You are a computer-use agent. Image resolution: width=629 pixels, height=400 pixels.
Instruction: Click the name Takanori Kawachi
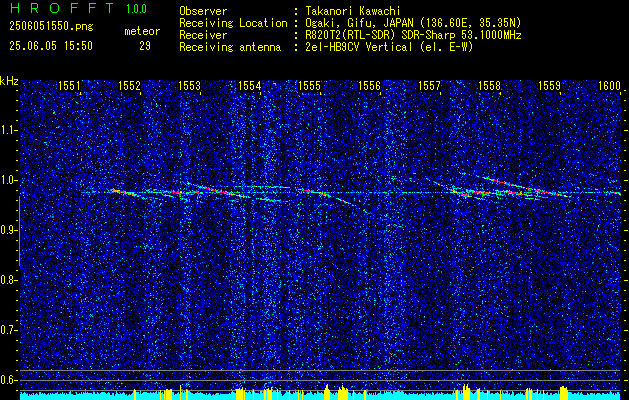pyautogui.click(x=353, y=11)
